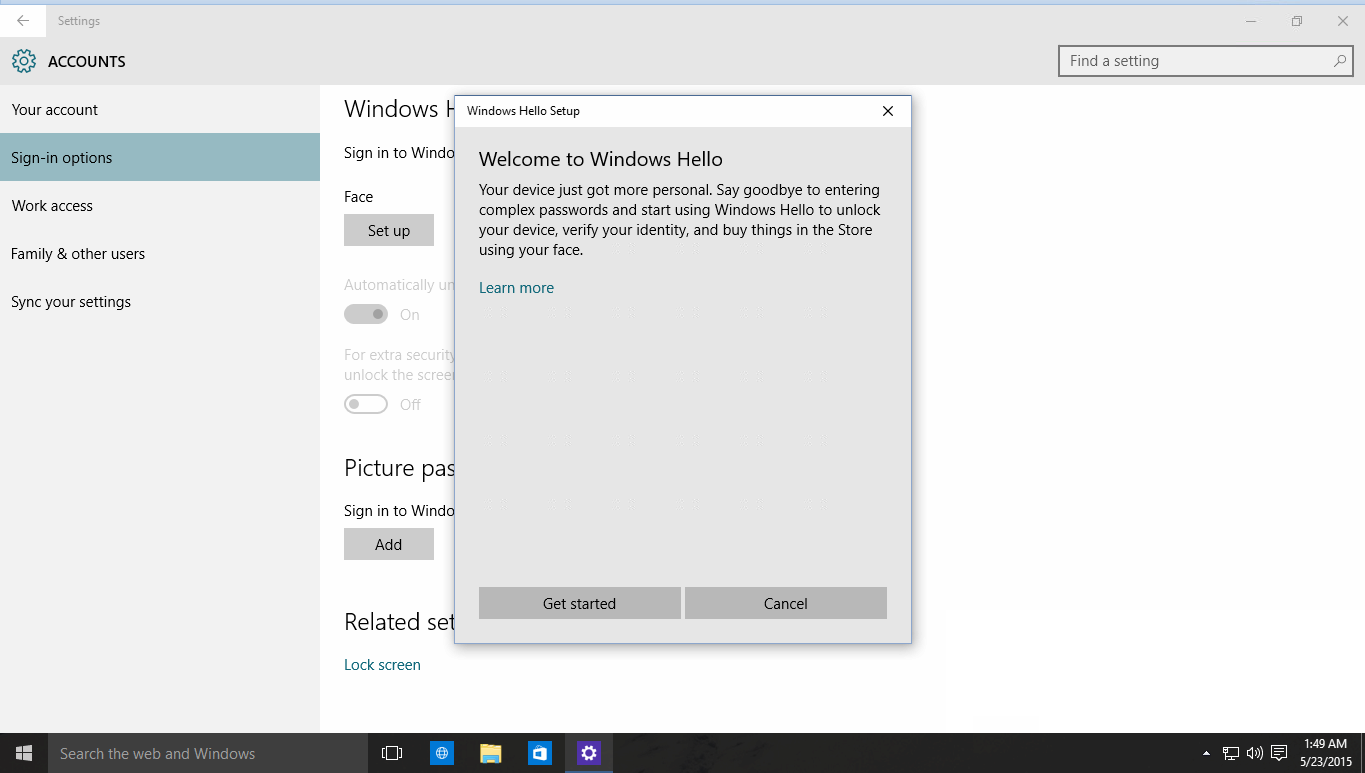
Task: Click the back arrow in Settings
Action: click(23, 21)
